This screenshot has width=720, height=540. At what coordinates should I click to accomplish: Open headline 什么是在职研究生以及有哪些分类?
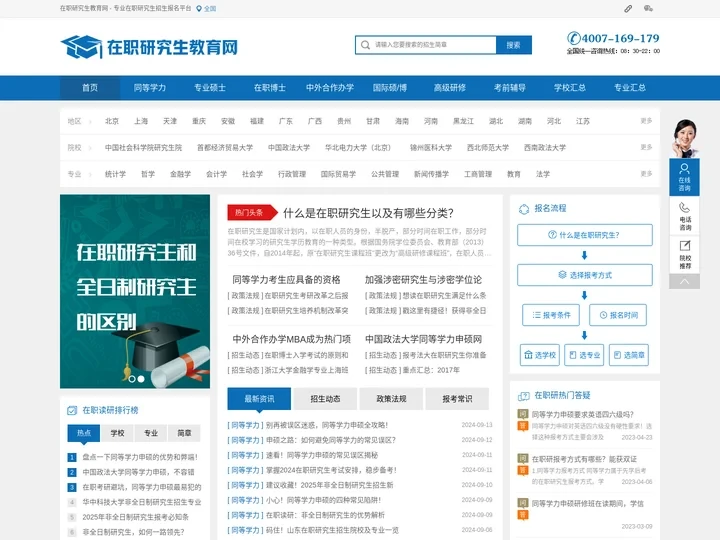[x=368, y=213]
